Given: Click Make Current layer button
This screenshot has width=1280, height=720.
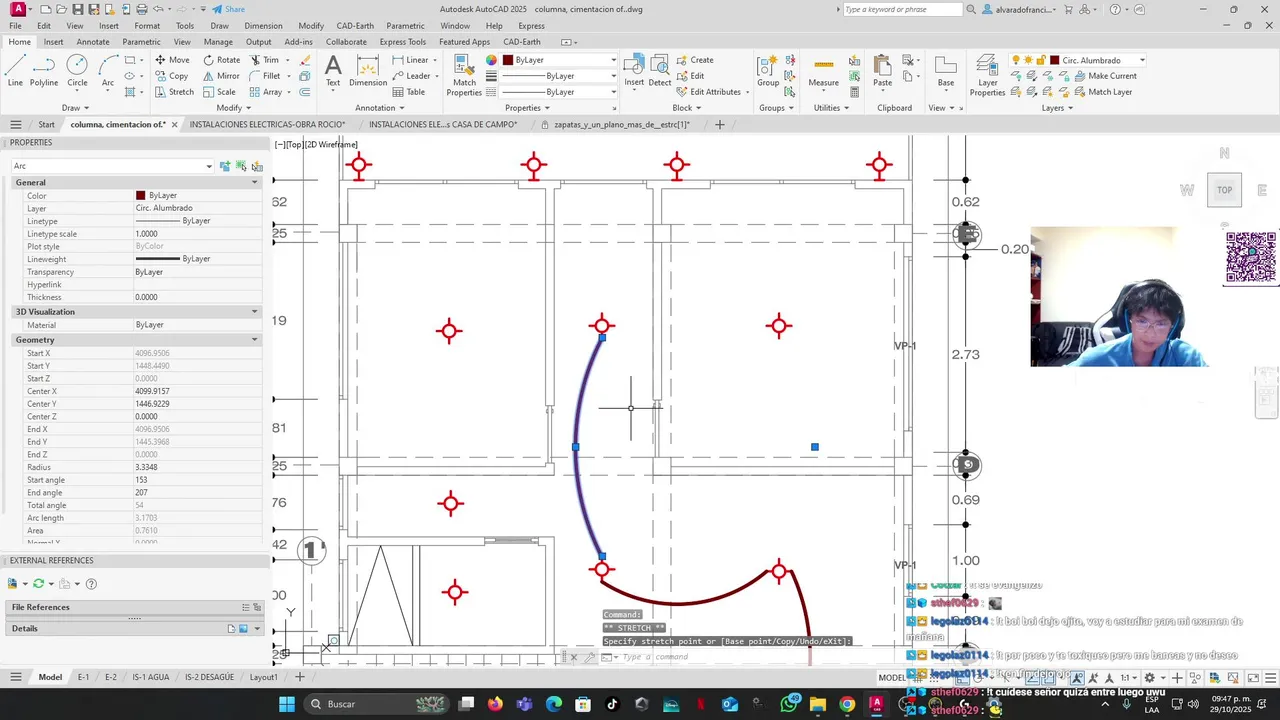Looking at the screenshot, I should tap(1105, 76).
